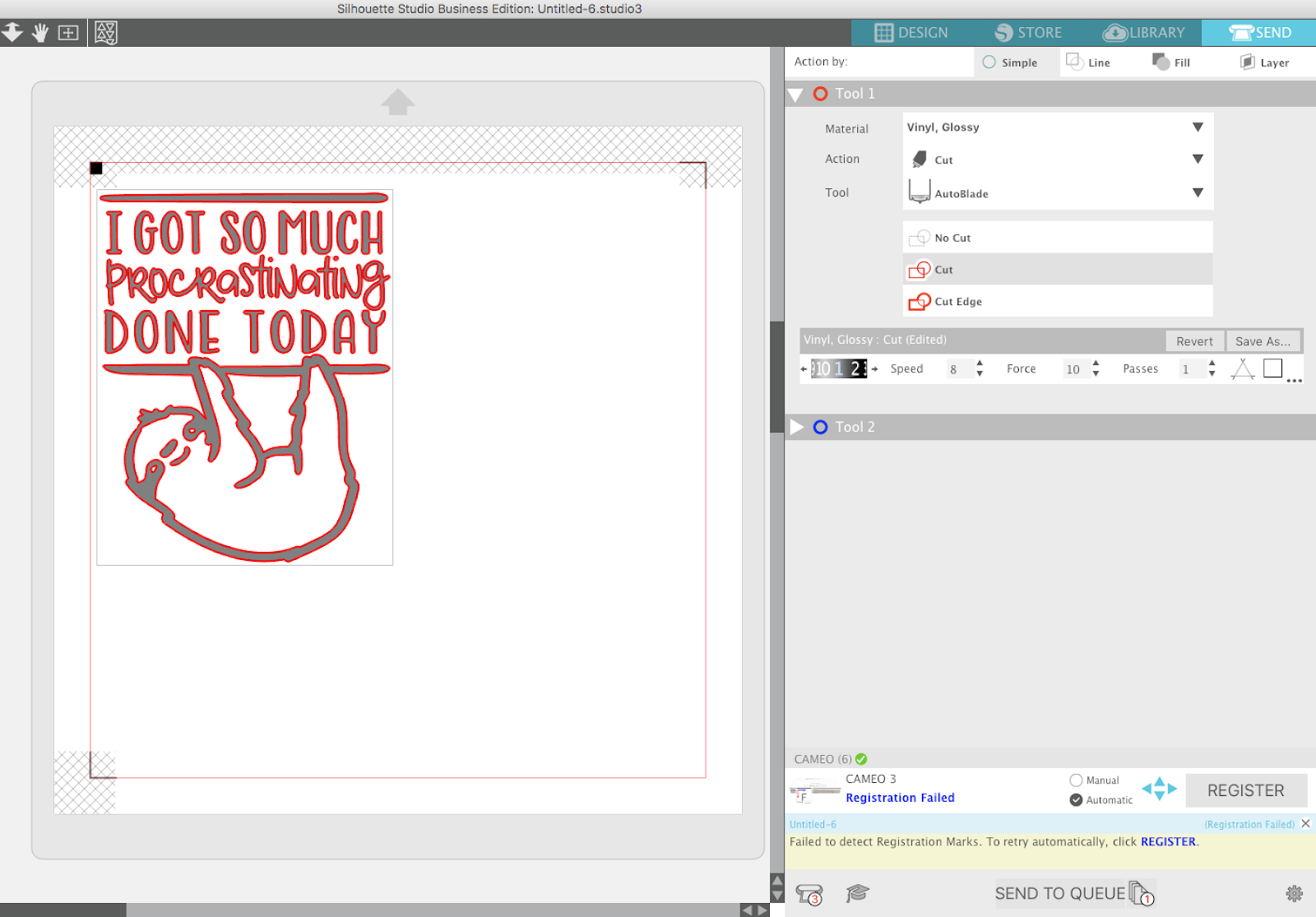Click the CAMEO green connected checkmark

pyautogui.click(x=861, y=759)
